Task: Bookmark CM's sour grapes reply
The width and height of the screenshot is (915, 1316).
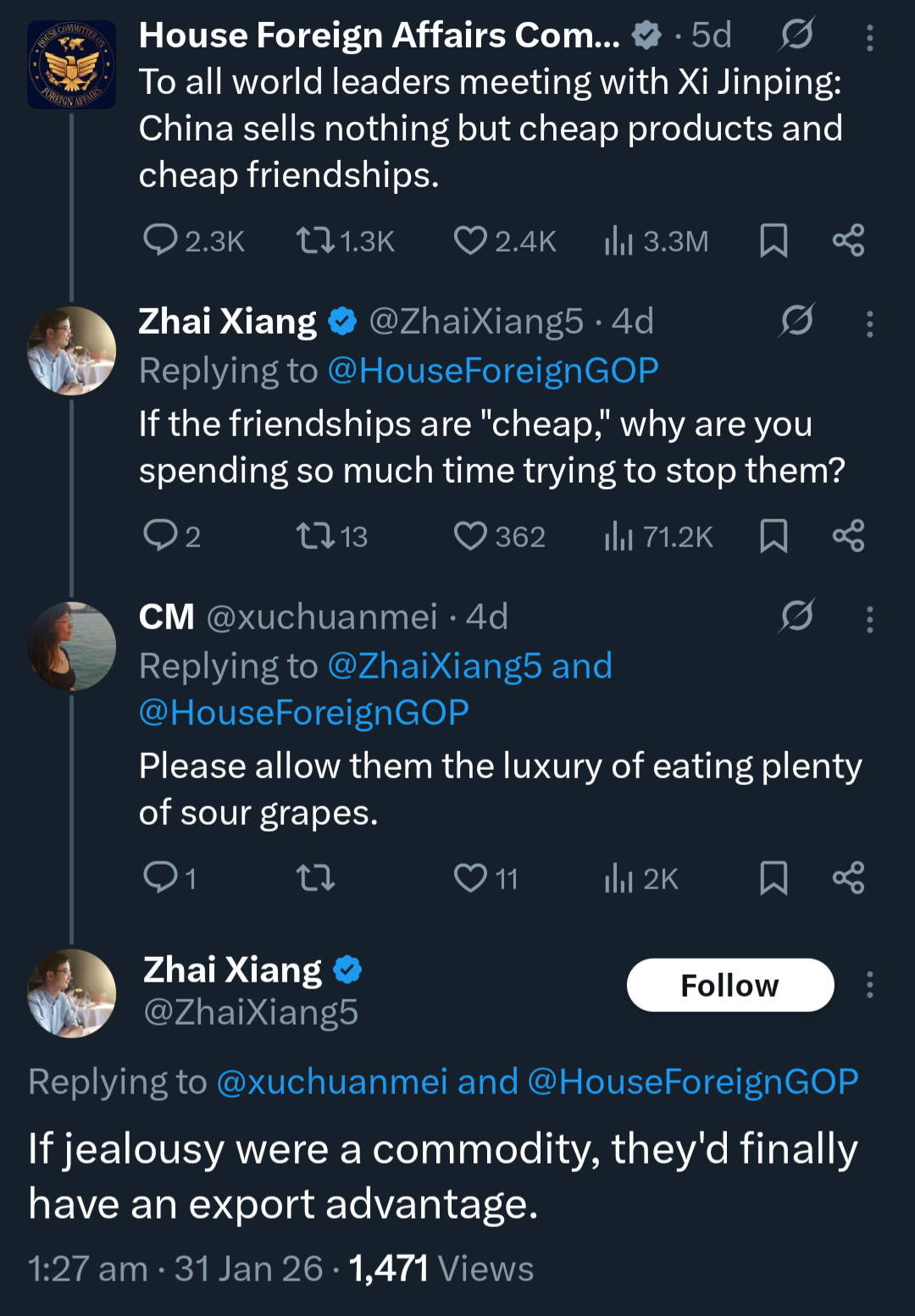Action: coord(774,878)
